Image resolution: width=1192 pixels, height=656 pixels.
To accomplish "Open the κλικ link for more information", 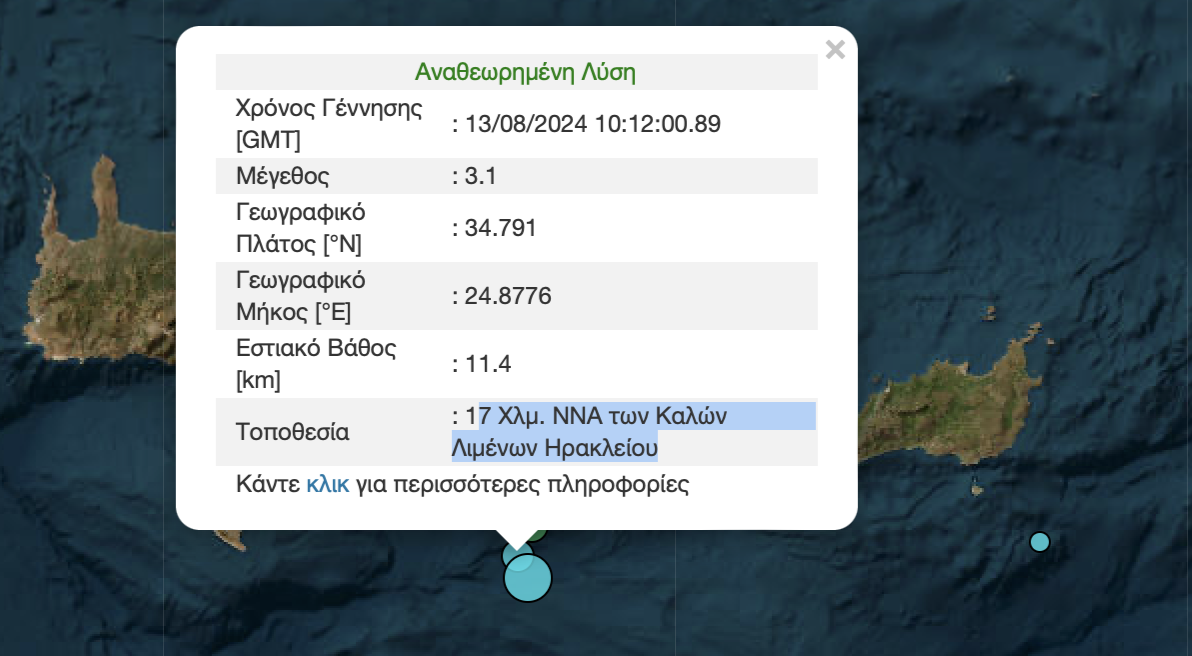I will 327,485.
